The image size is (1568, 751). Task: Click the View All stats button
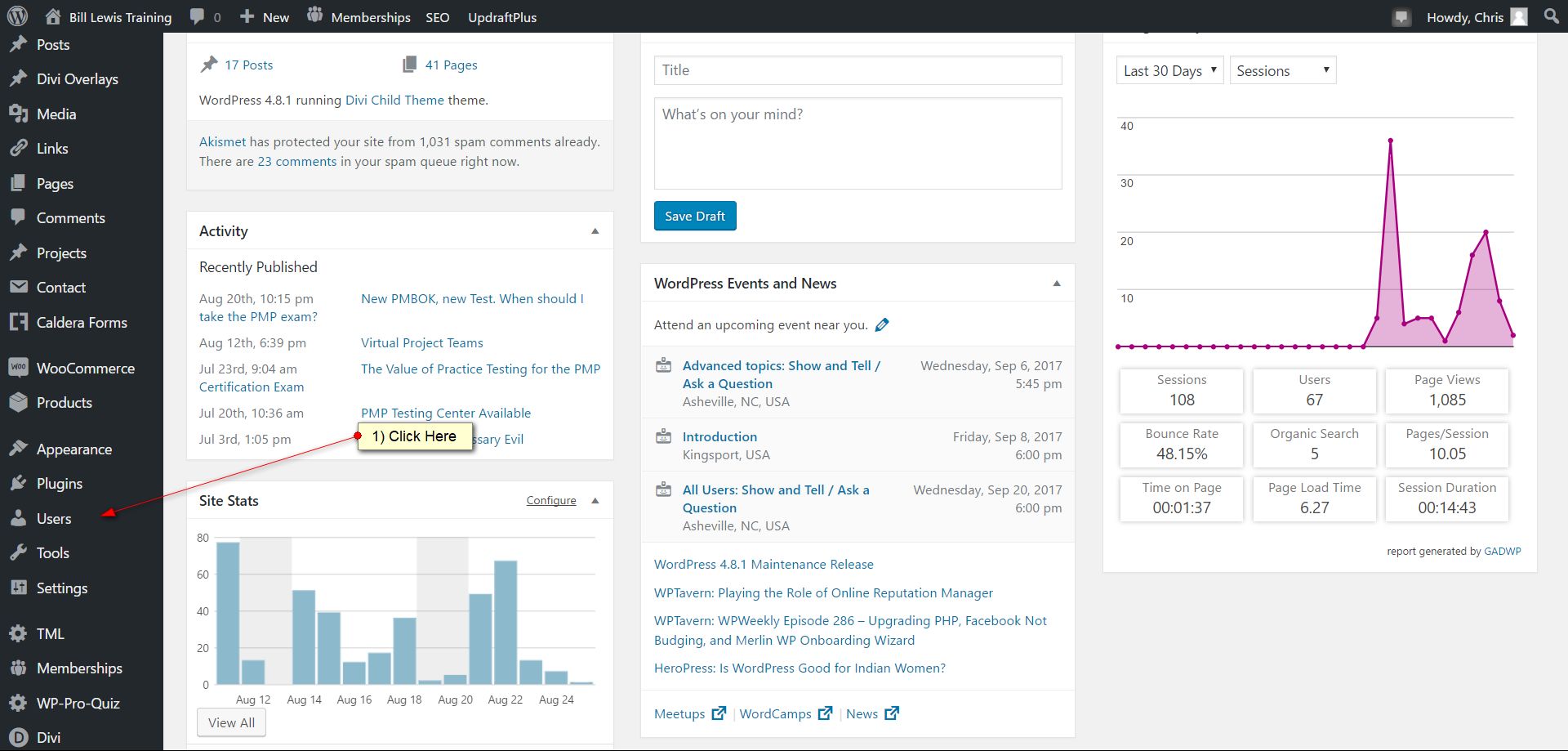click(x=231, y=722)
